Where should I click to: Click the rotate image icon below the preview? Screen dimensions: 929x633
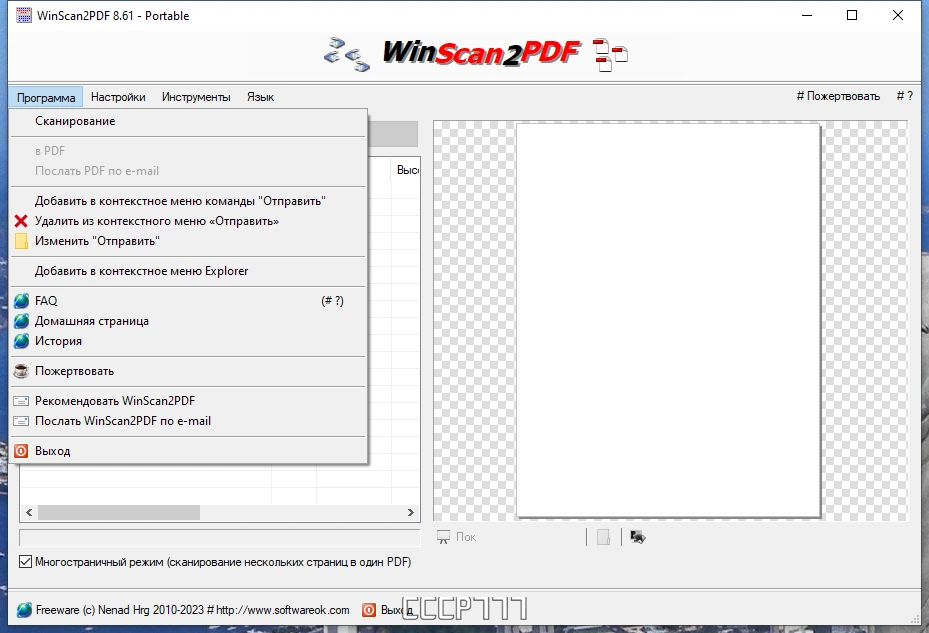[x=638, y=537]
